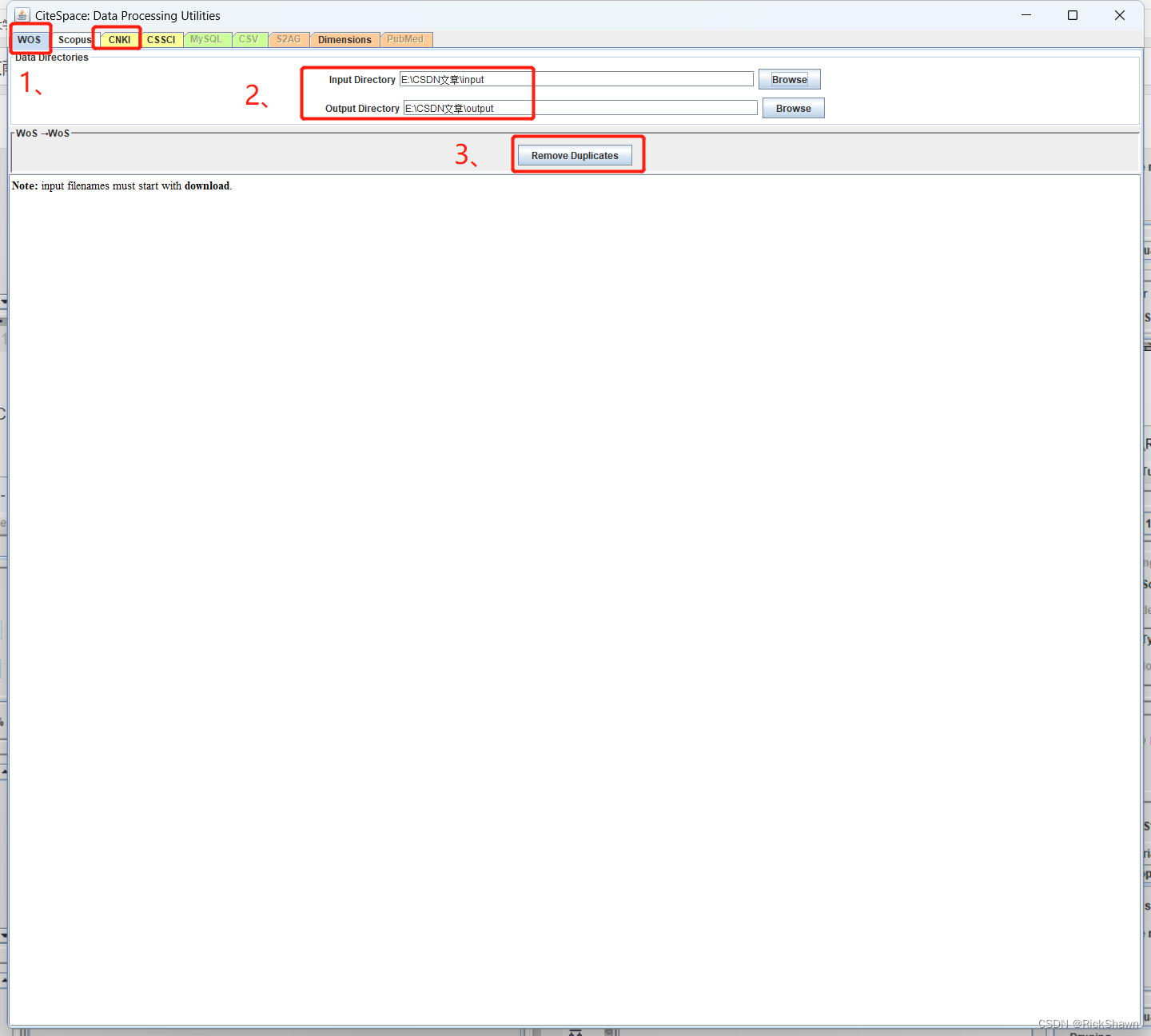The width and height of the screenshot is (1151, 1036).
Task: Select the S2AG tab
Action: tap(289, 39)
